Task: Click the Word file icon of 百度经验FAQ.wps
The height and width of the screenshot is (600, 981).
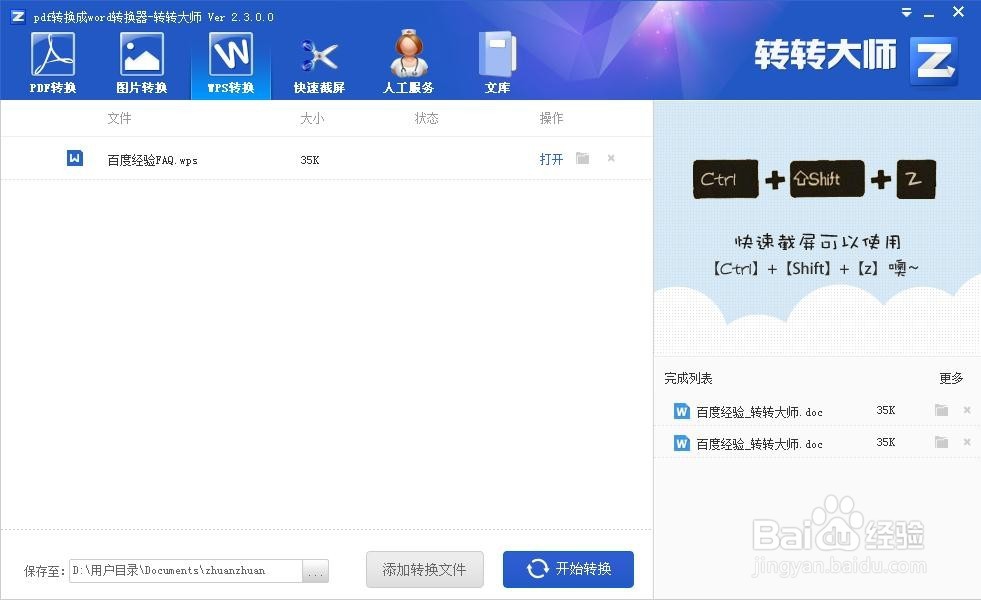Action: 75,157
